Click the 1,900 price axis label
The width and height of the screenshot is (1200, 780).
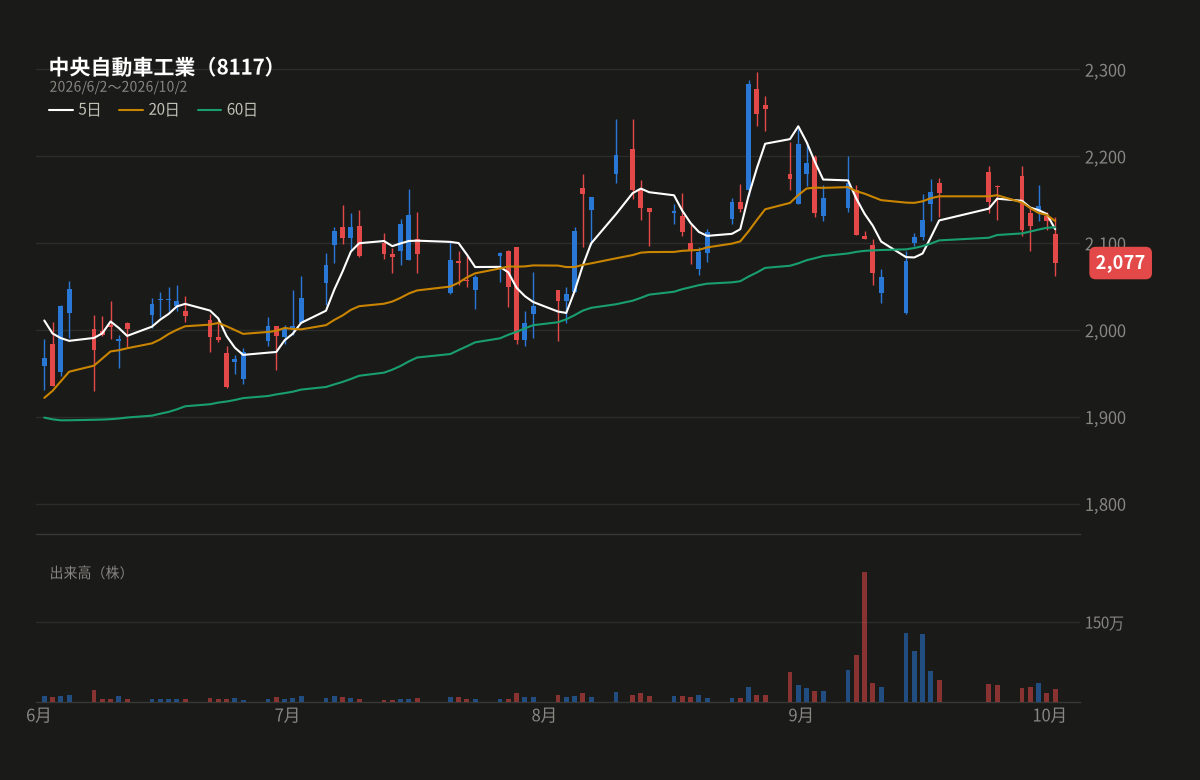click(1105, 417)
